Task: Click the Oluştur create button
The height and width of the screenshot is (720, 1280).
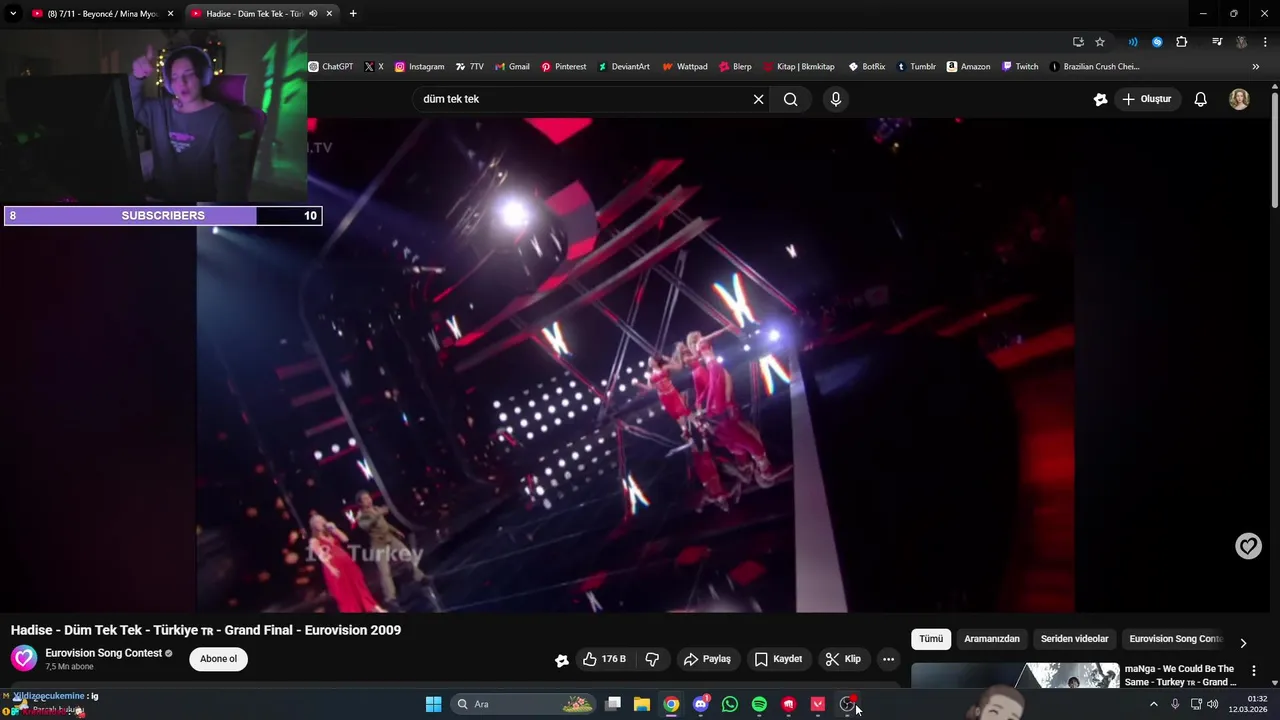Action: pyautogui.click(x=1147, y=99)
